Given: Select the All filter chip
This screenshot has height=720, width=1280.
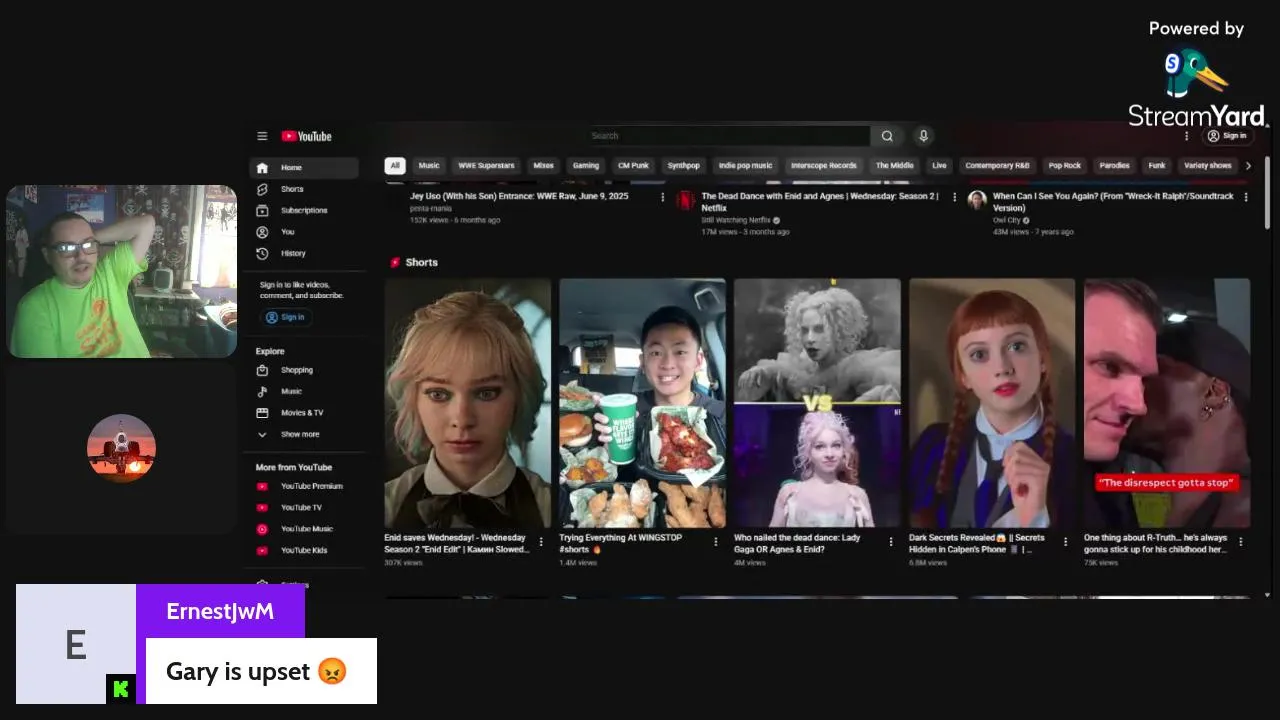Looking at the screenshot, I should 395,166.
